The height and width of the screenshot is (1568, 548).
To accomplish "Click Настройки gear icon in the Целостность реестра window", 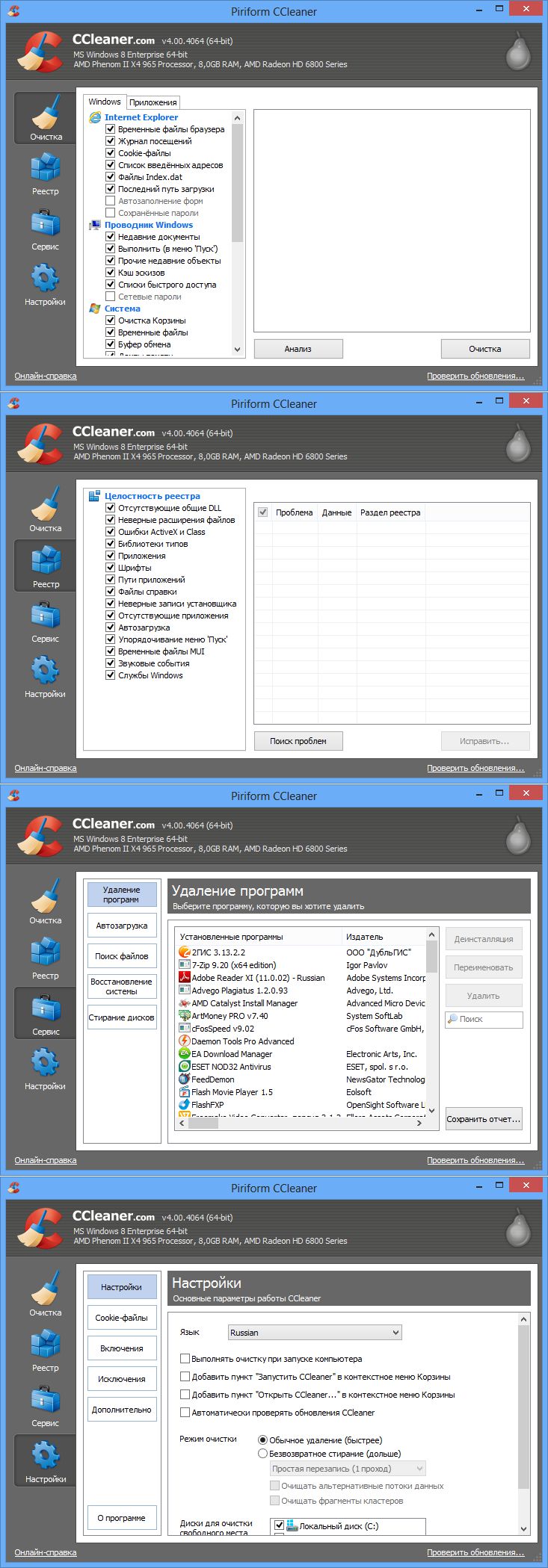I will pos(45,670).
